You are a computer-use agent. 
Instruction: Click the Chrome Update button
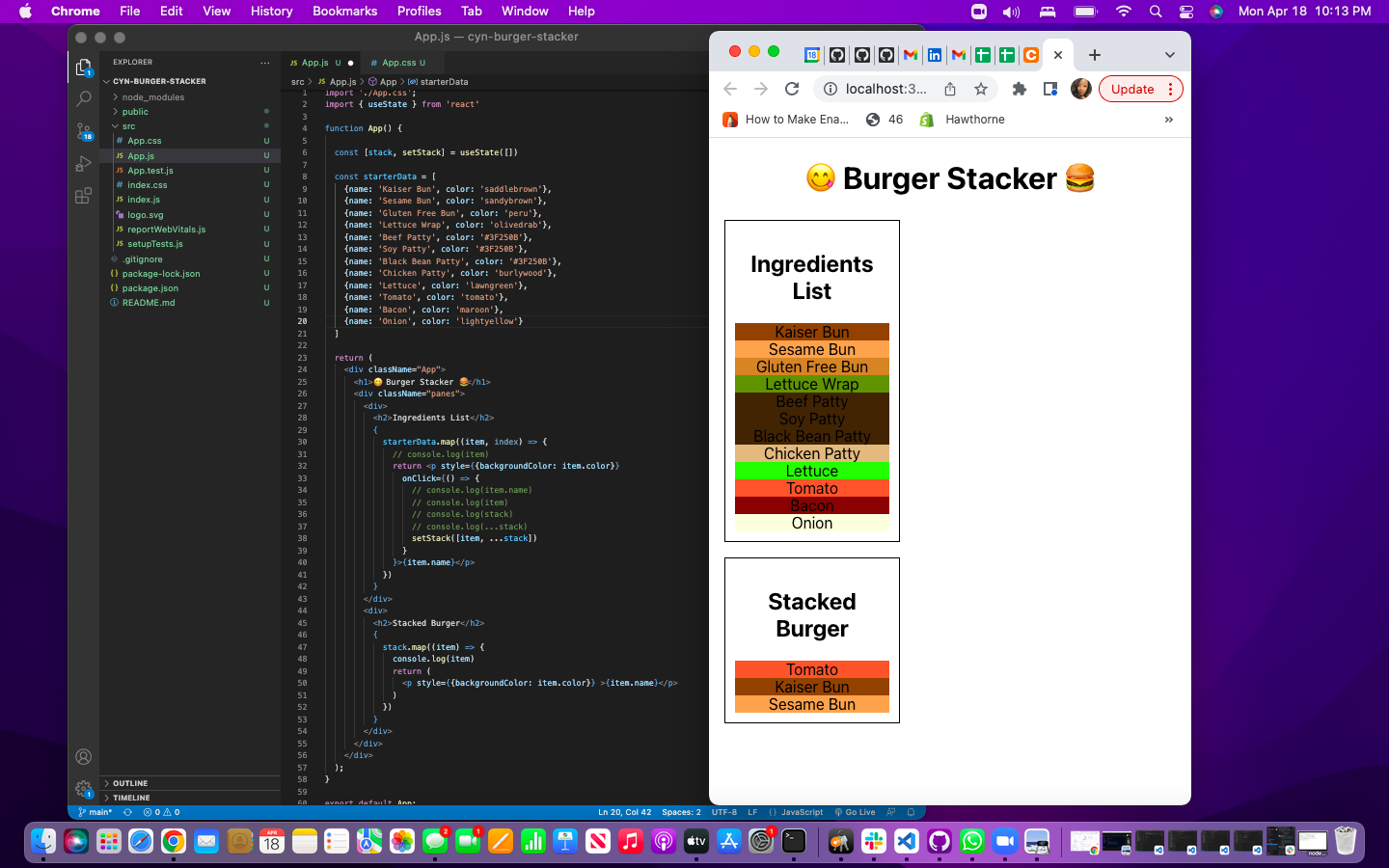coord(1140,89)
